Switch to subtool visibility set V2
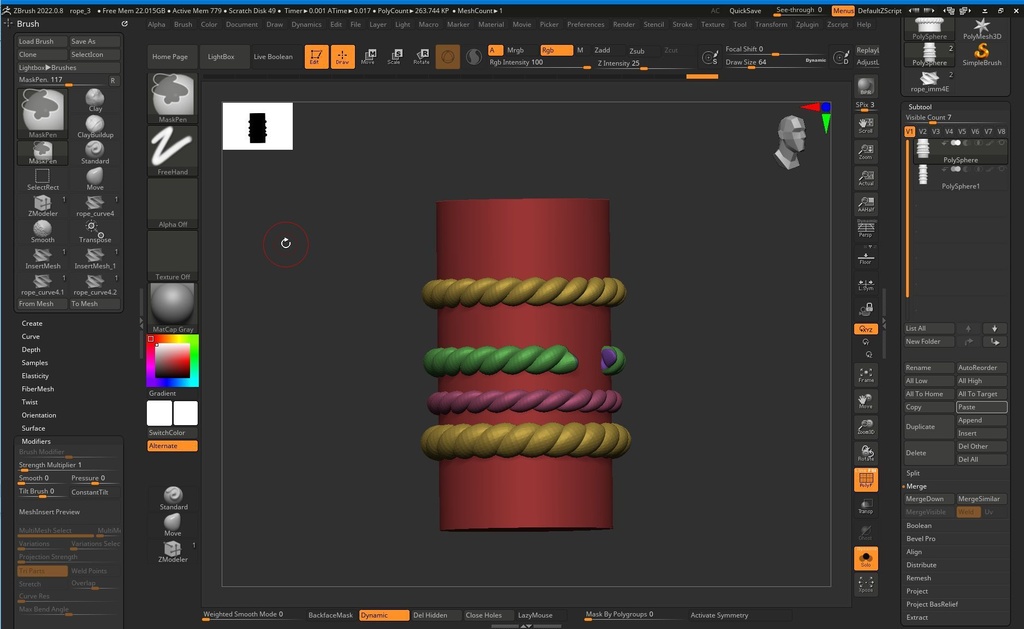Viewport: 1024px width, 629px height. 923,131
